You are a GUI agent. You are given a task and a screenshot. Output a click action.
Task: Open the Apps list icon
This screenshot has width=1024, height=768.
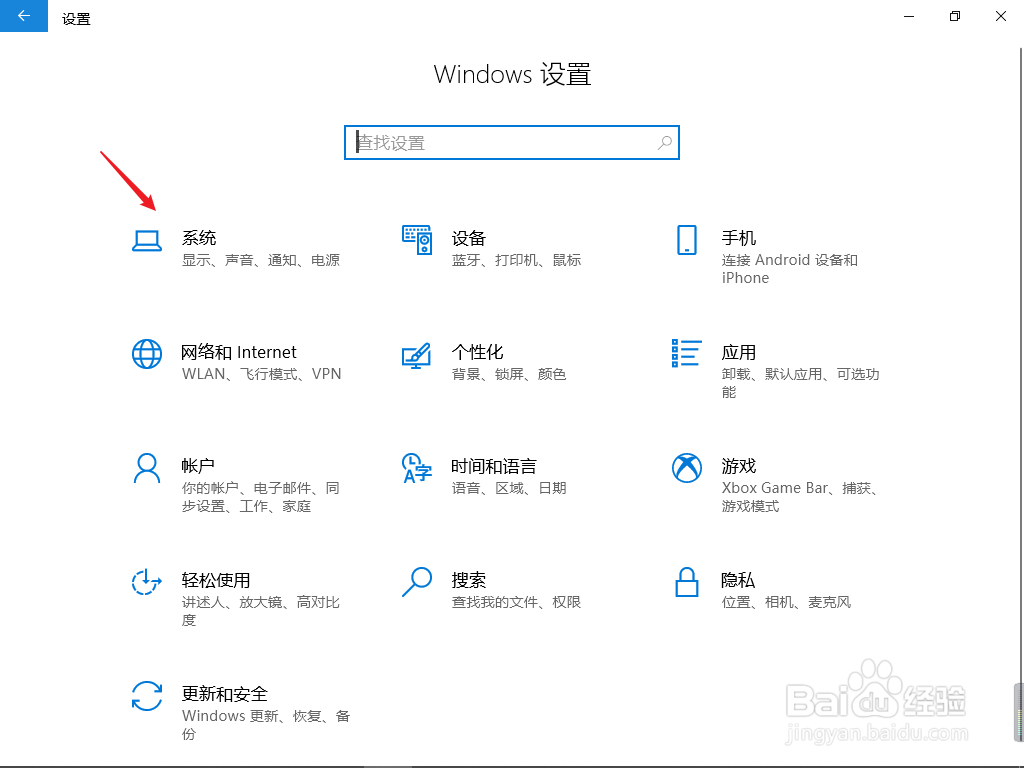click(x=686, y=353)
